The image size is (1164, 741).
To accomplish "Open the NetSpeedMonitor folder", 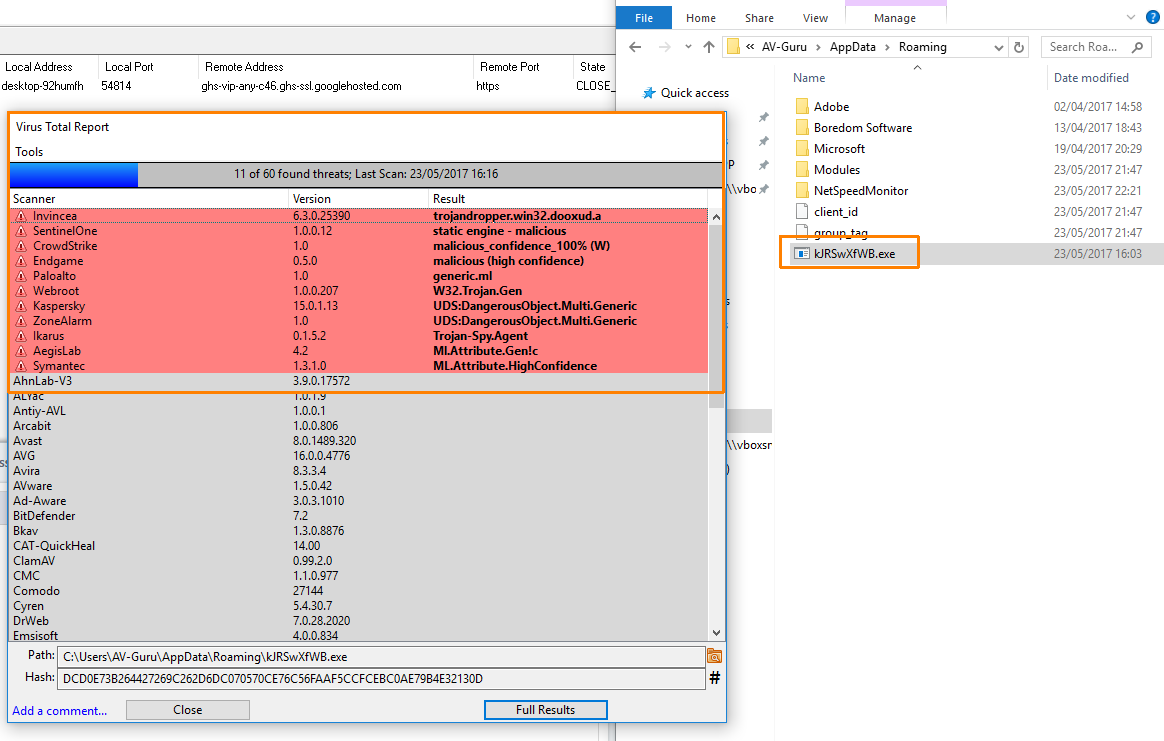I will click(860, 190).
